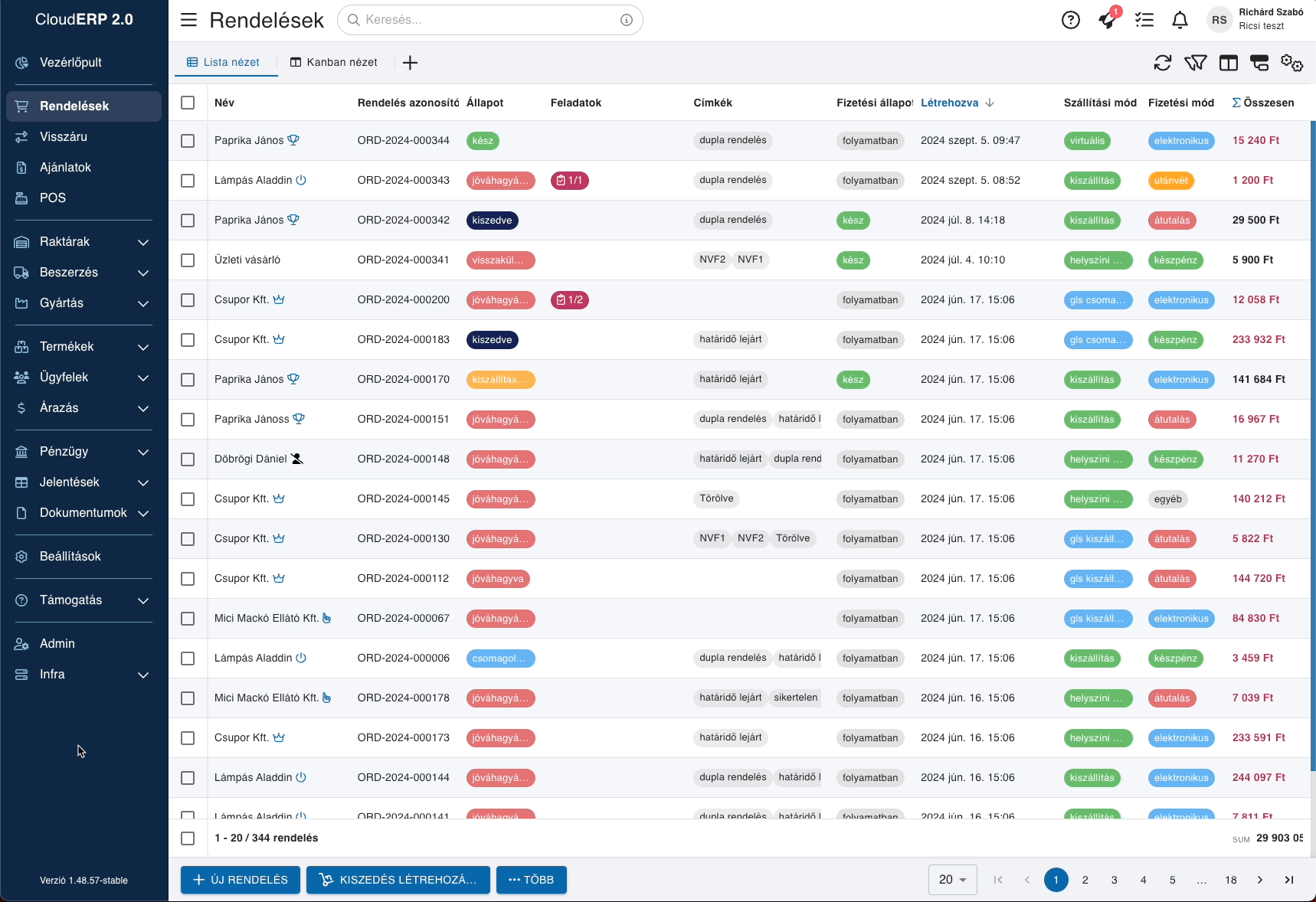Tick the checkbox for ORD-2024-000341 row
Image resolution: width=1316 pixels, height=902 pixels.
188,260
